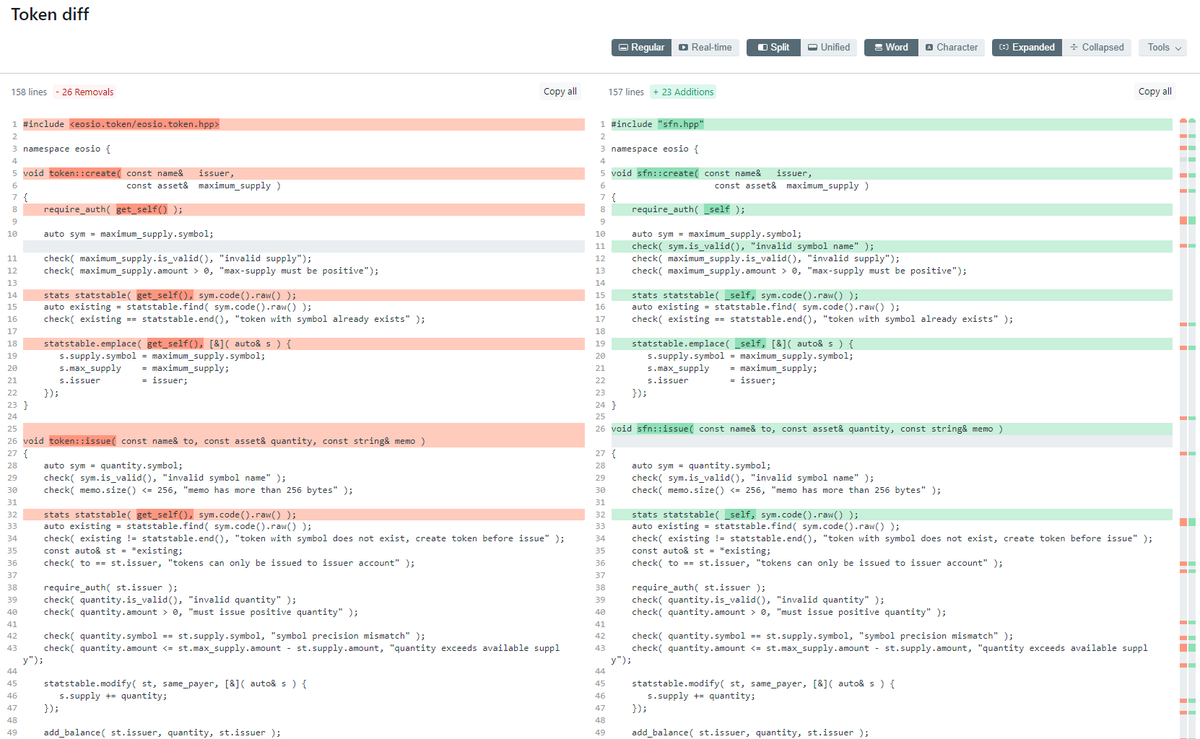Click the diff minimap overview bar
The height and width of the screenshot is (739, 1200).
point(1187,430)
